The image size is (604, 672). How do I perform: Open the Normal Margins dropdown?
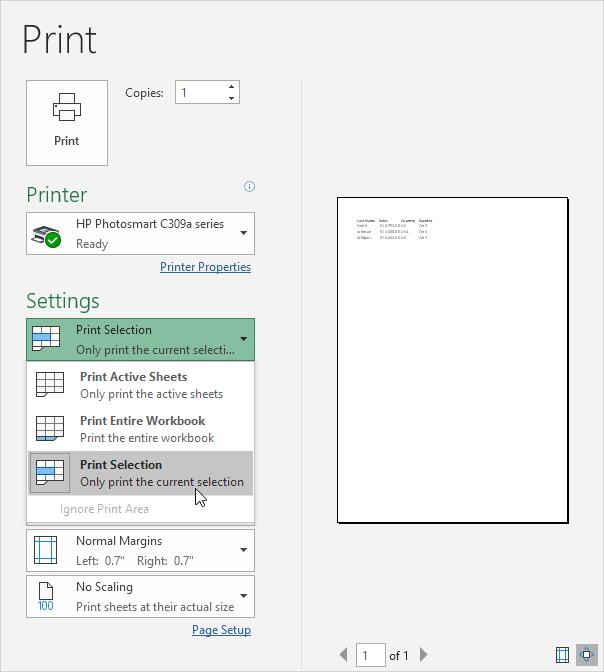pyautogui.click(x=140, y=550)
